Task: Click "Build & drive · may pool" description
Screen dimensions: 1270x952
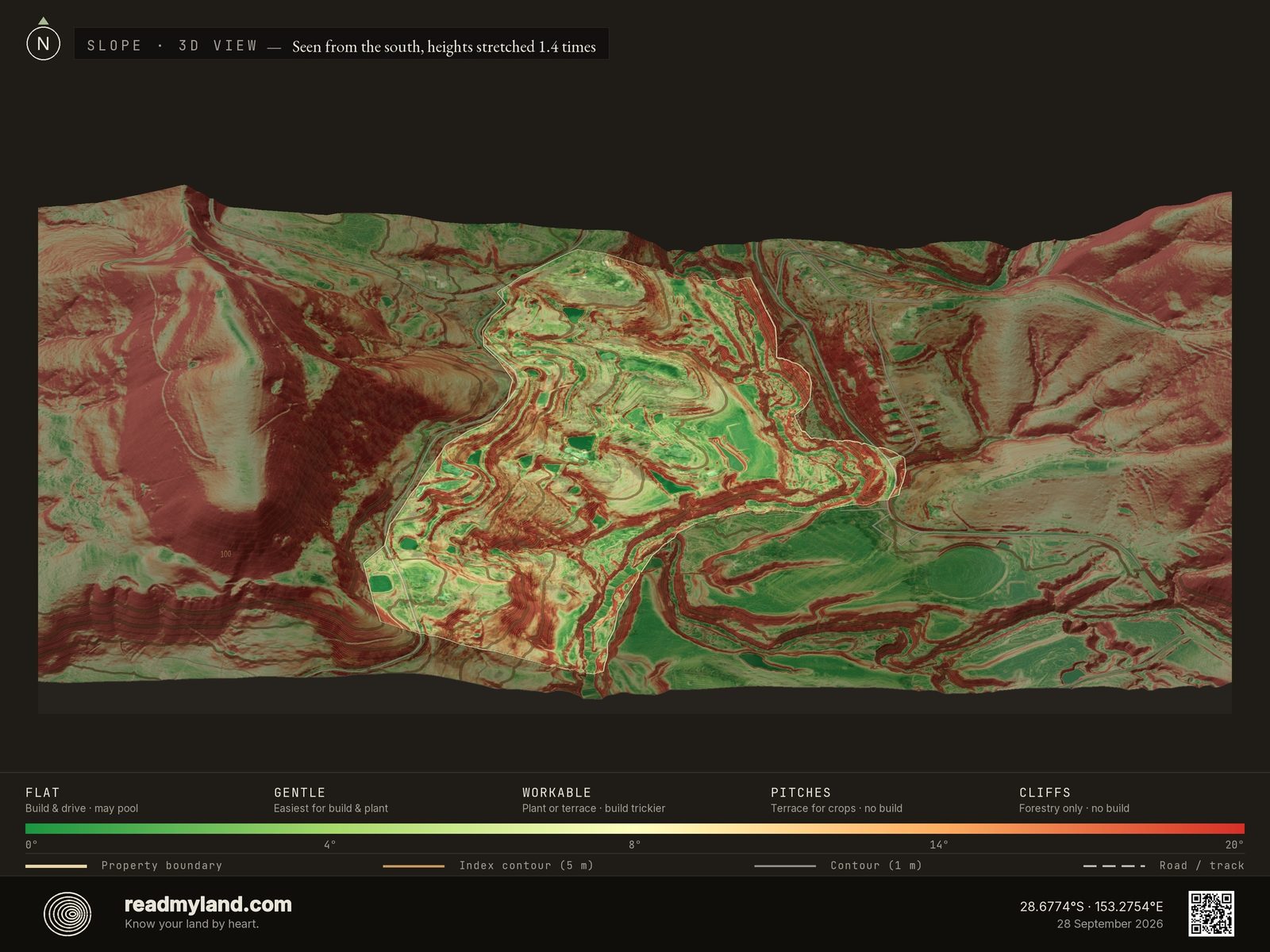Action: pyautogui.click(x=82, y=808)
